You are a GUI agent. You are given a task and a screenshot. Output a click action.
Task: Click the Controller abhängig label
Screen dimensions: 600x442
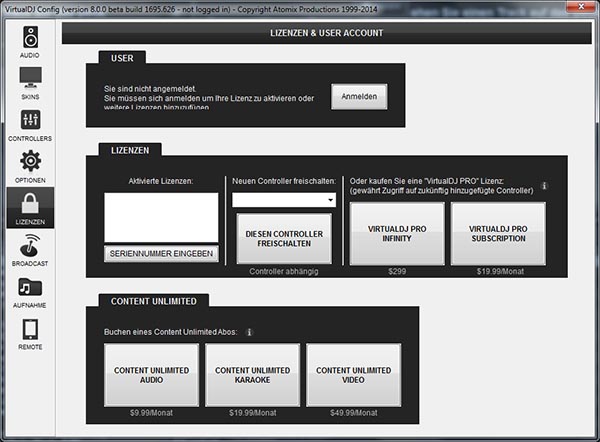[x=284, y=271]
